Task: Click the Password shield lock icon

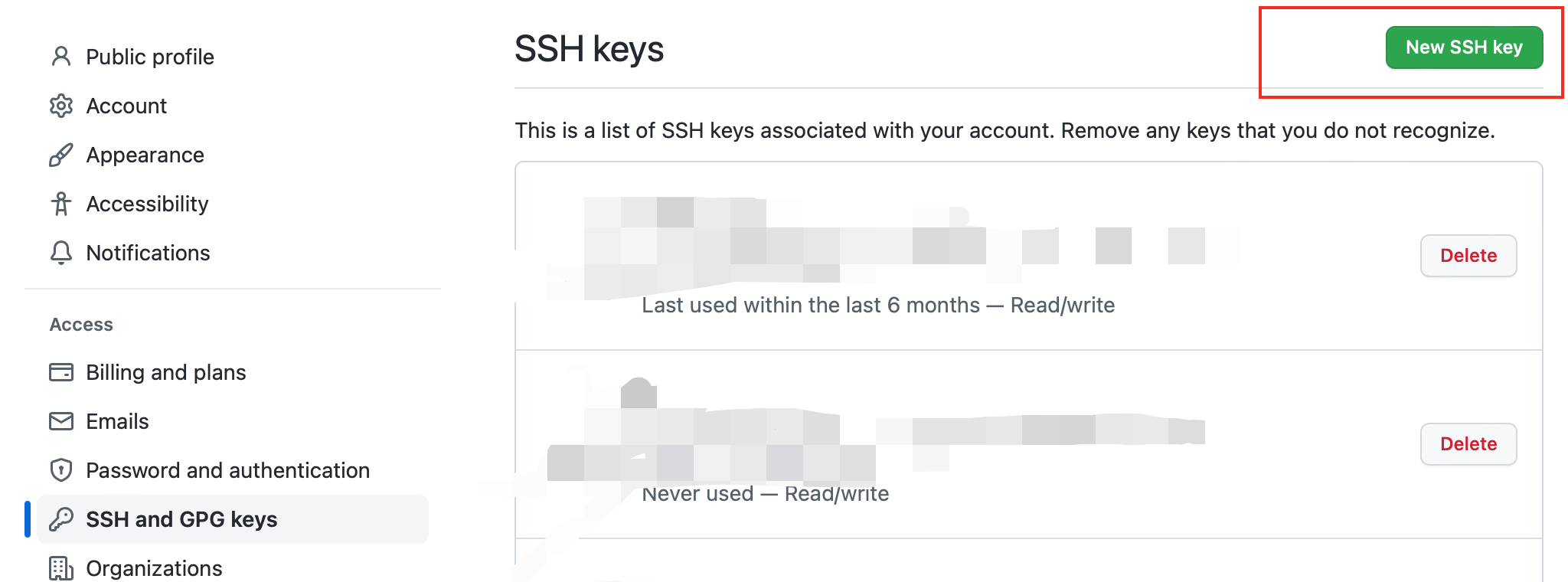Action: pos(61,470)
